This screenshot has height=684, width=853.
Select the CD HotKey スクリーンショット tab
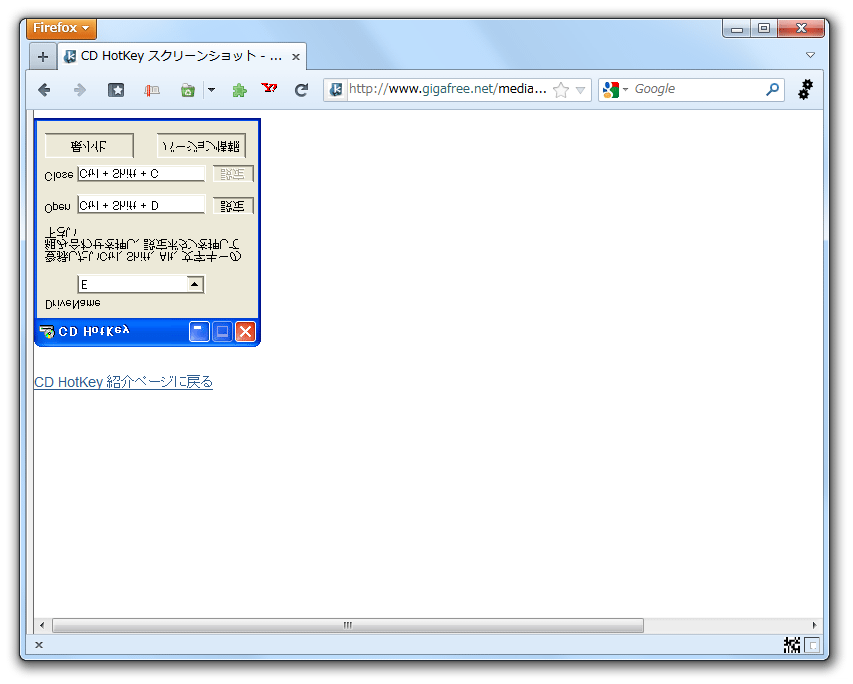(x=182, y=57)
